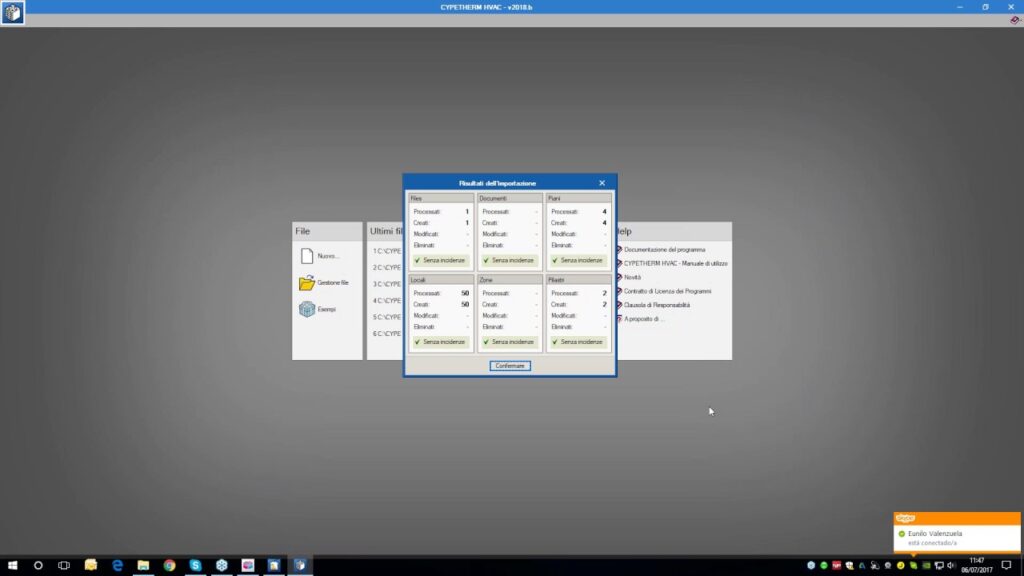Image resolution: width=1024 pixels, height=576 pixels.
Task: Click the Windows Start button
Action: pos(13,565)
